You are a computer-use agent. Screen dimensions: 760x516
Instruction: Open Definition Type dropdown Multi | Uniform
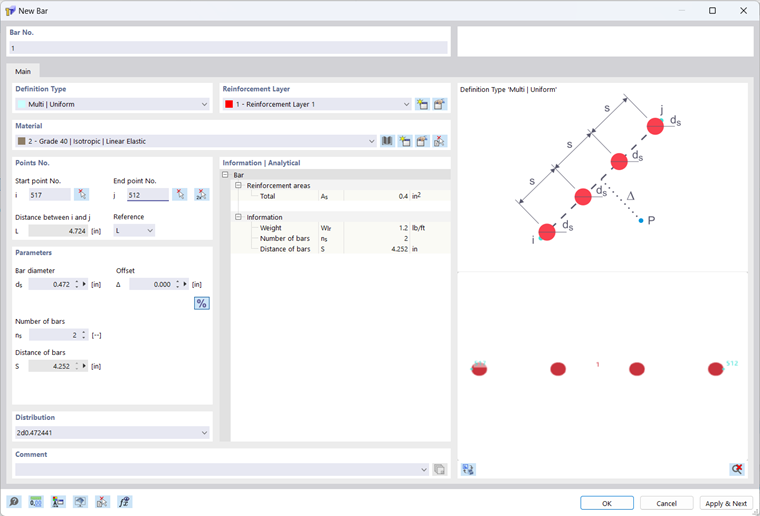(112, 104)
